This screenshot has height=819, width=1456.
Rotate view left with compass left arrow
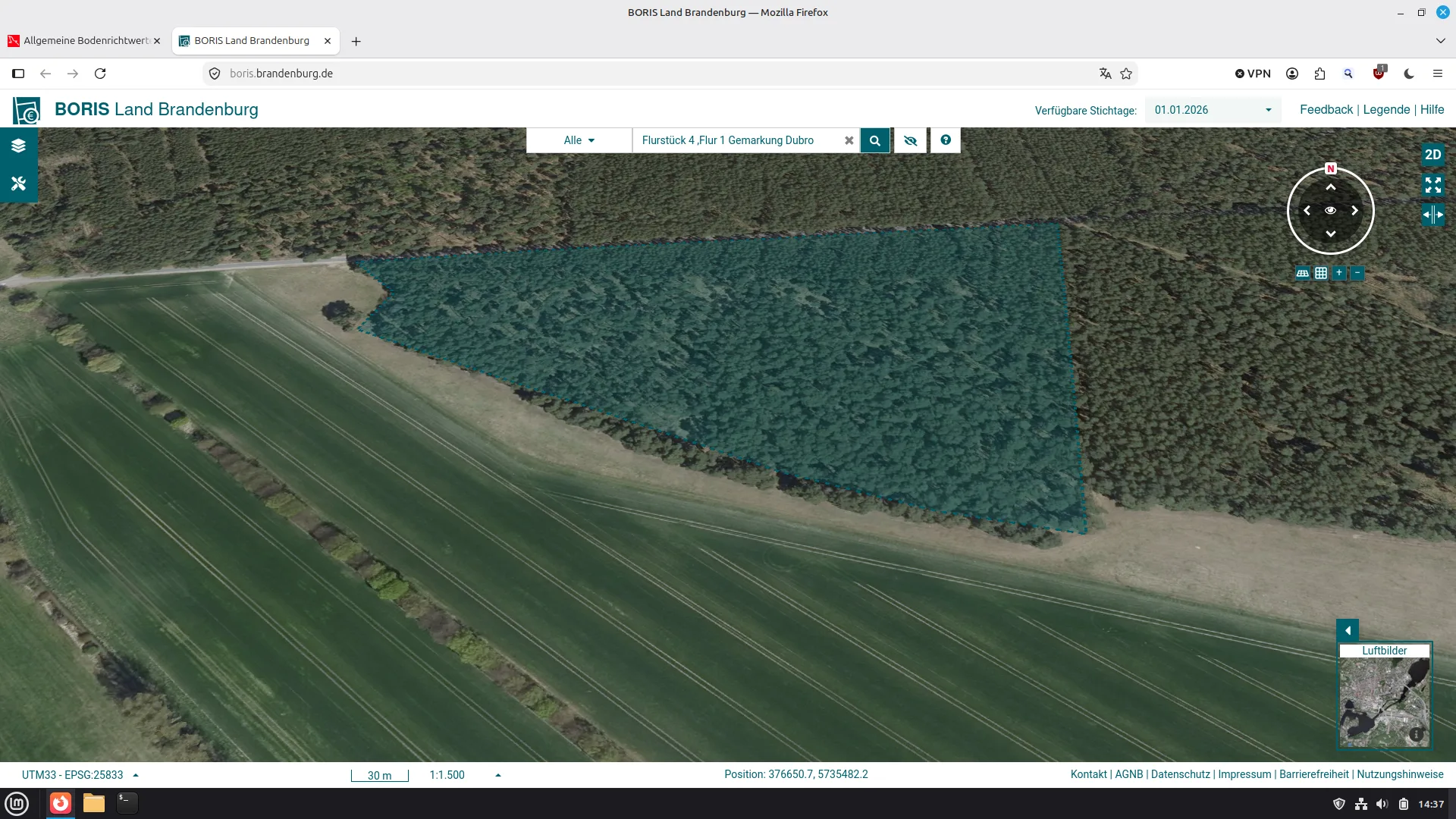tap(1307, 211)
